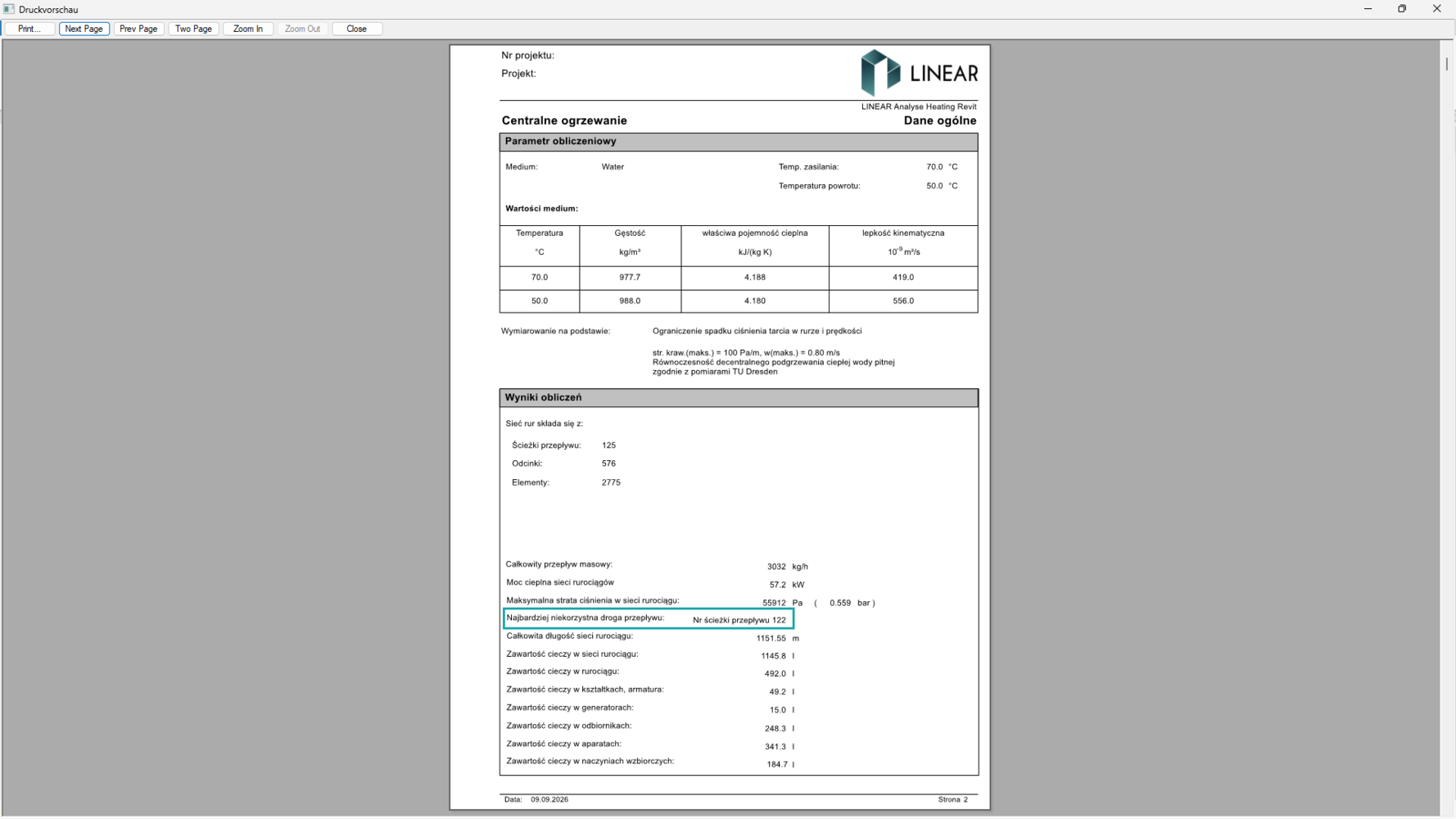Image resolution: width=1456 pixels, height=819 pixels.
Task: Click the Wyniki obliczeń section header
Action: (739, 398)
